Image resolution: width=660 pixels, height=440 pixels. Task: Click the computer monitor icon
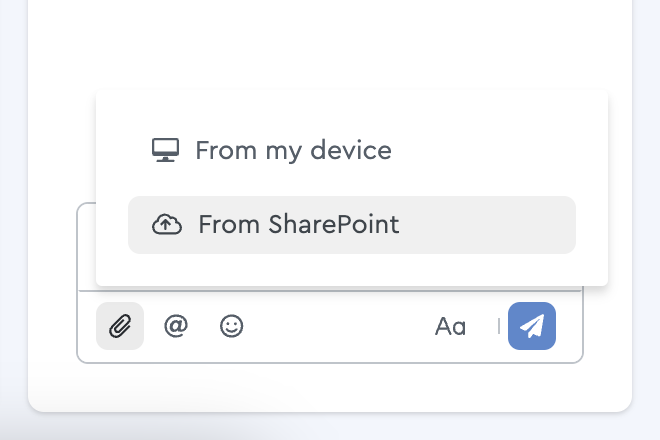pyautogui.click(x=165, y=150)
